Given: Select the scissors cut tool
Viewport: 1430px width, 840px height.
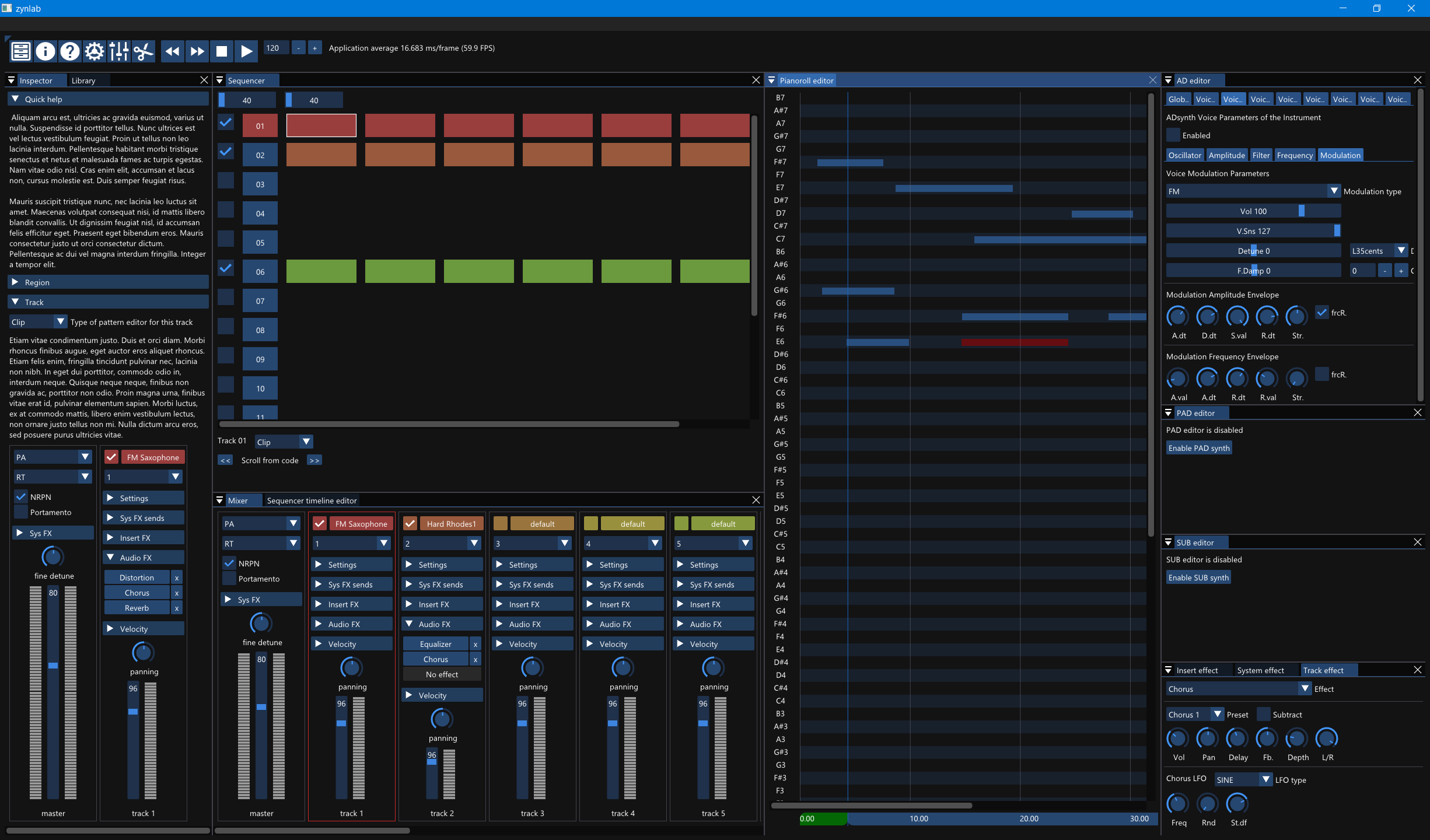Looking at the screenshot, I should (x=143, y=51).
